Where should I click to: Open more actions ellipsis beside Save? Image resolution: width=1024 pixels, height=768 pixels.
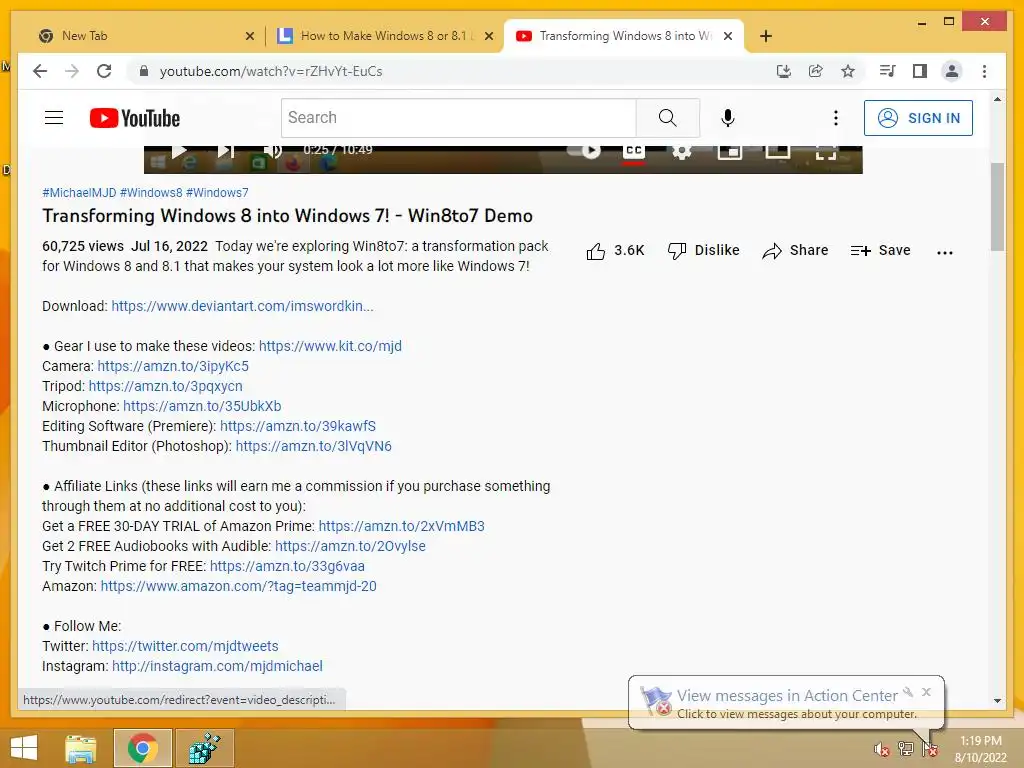(x=944, y=252)
